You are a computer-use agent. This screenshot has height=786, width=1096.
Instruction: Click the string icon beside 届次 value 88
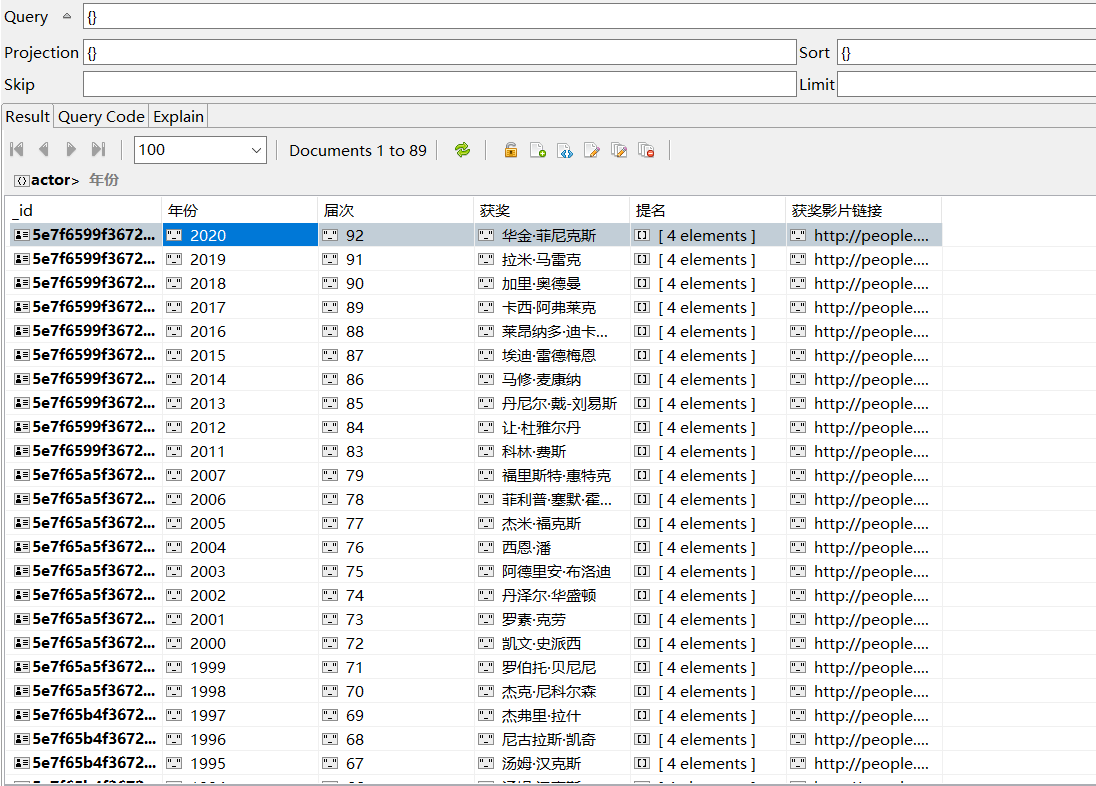330,331
